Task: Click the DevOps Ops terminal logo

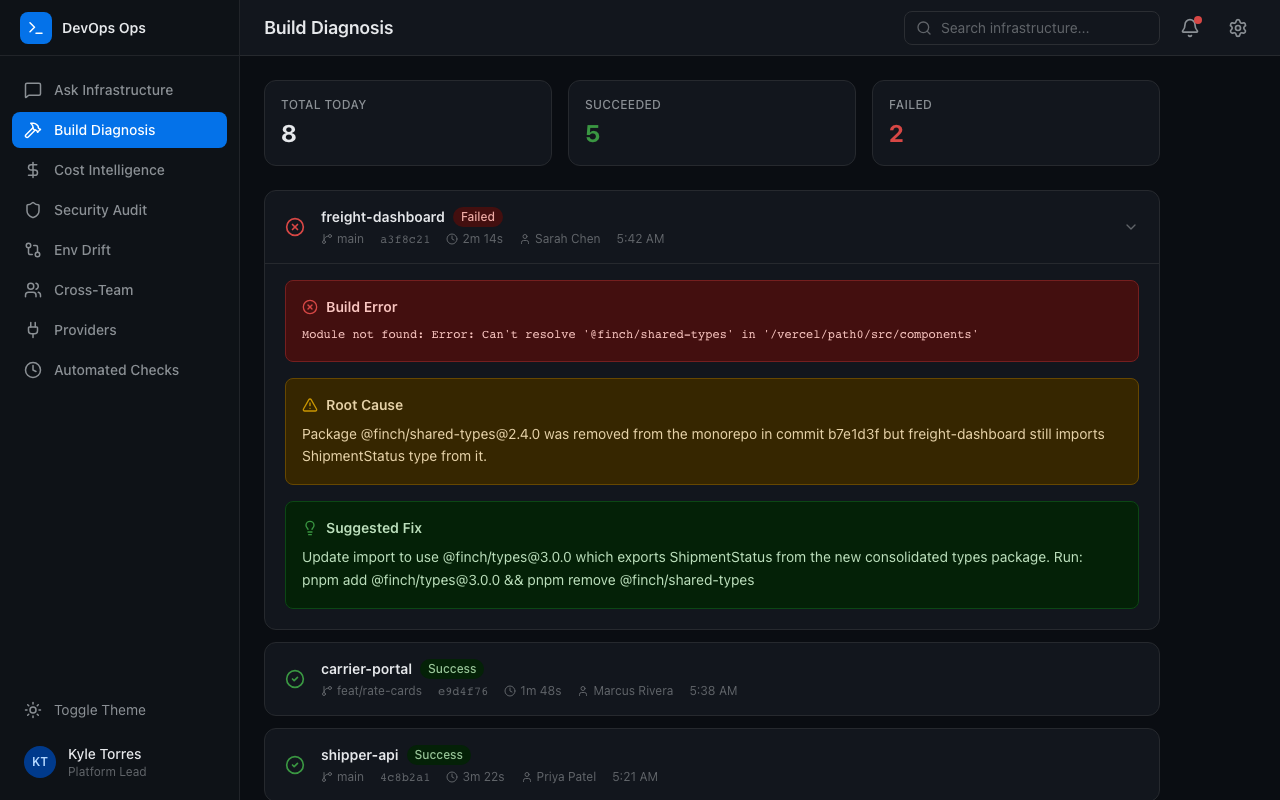Action: (35, 28)
